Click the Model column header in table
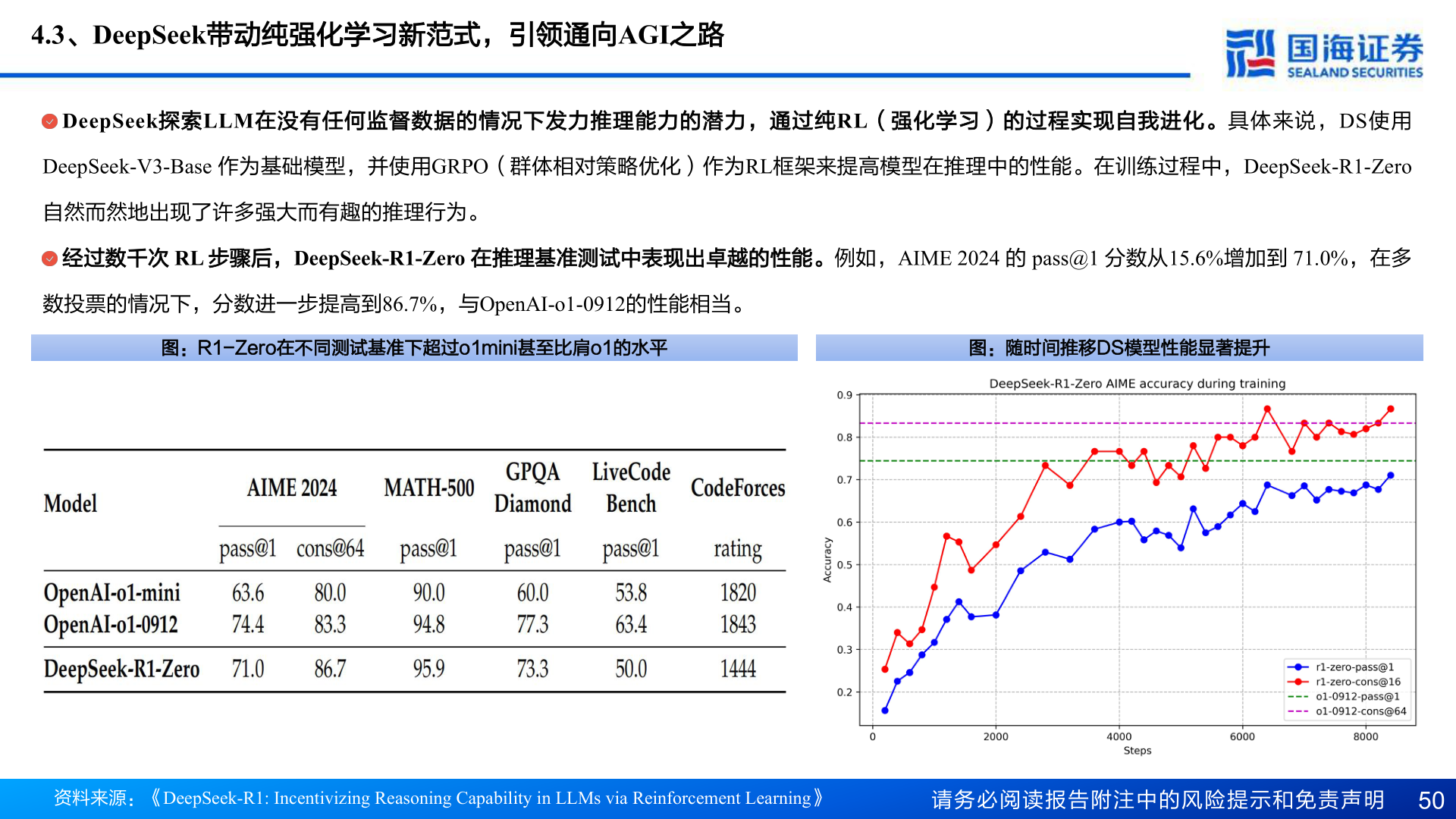This screenshot has height=819, width=1456. click(x=71, y=504)
